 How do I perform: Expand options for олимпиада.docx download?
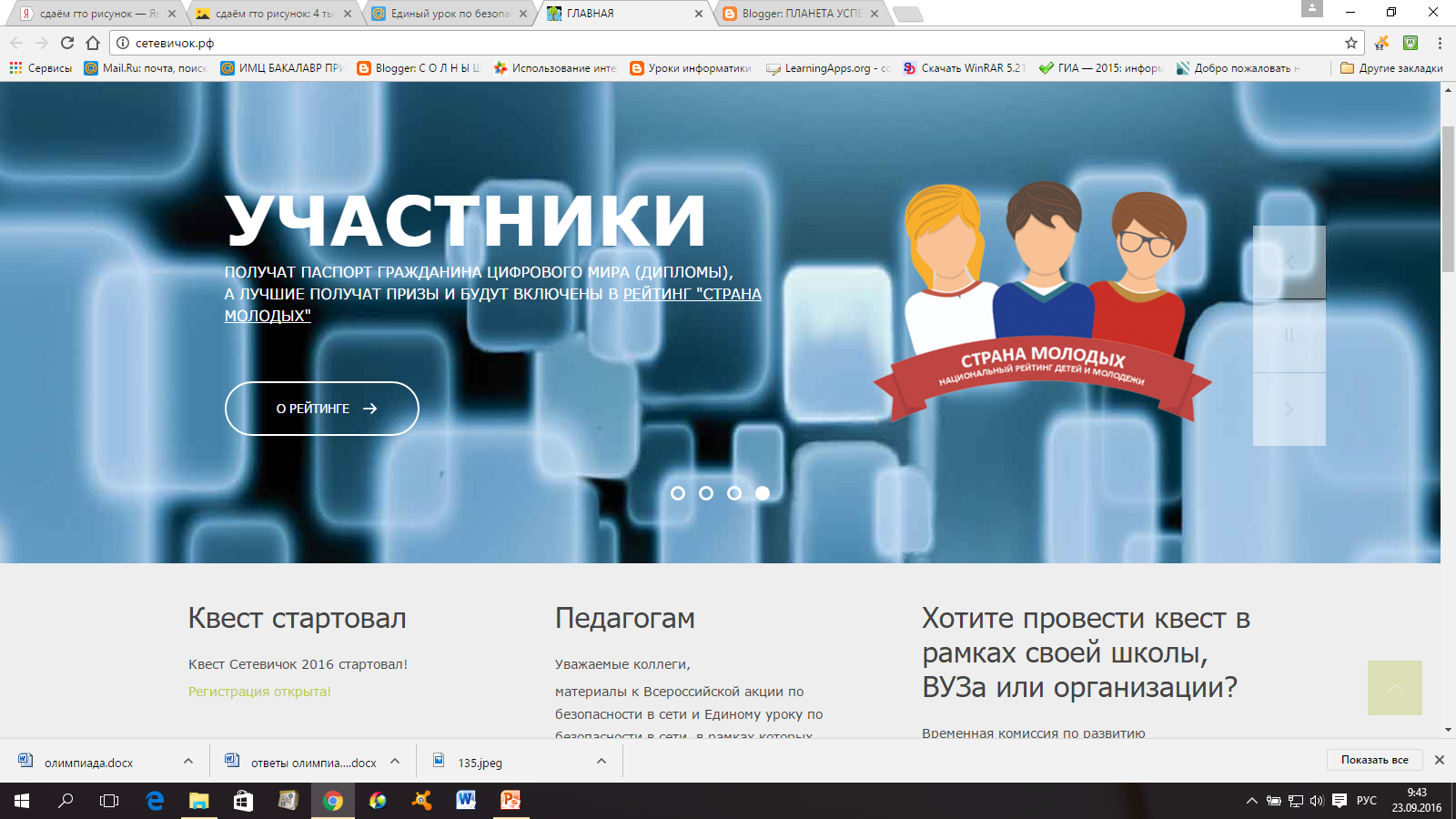(x=187, y=763)
